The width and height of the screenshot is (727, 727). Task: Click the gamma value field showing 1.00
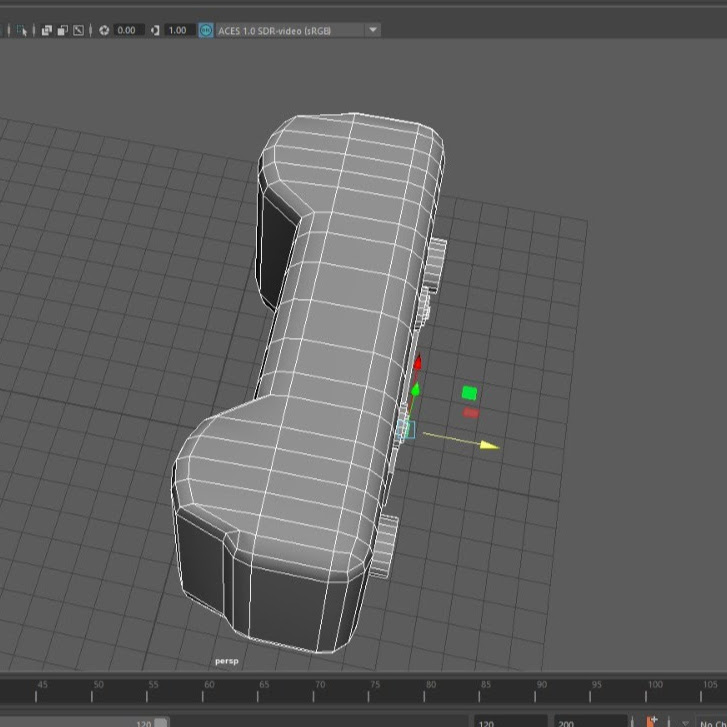pos(179,31)
